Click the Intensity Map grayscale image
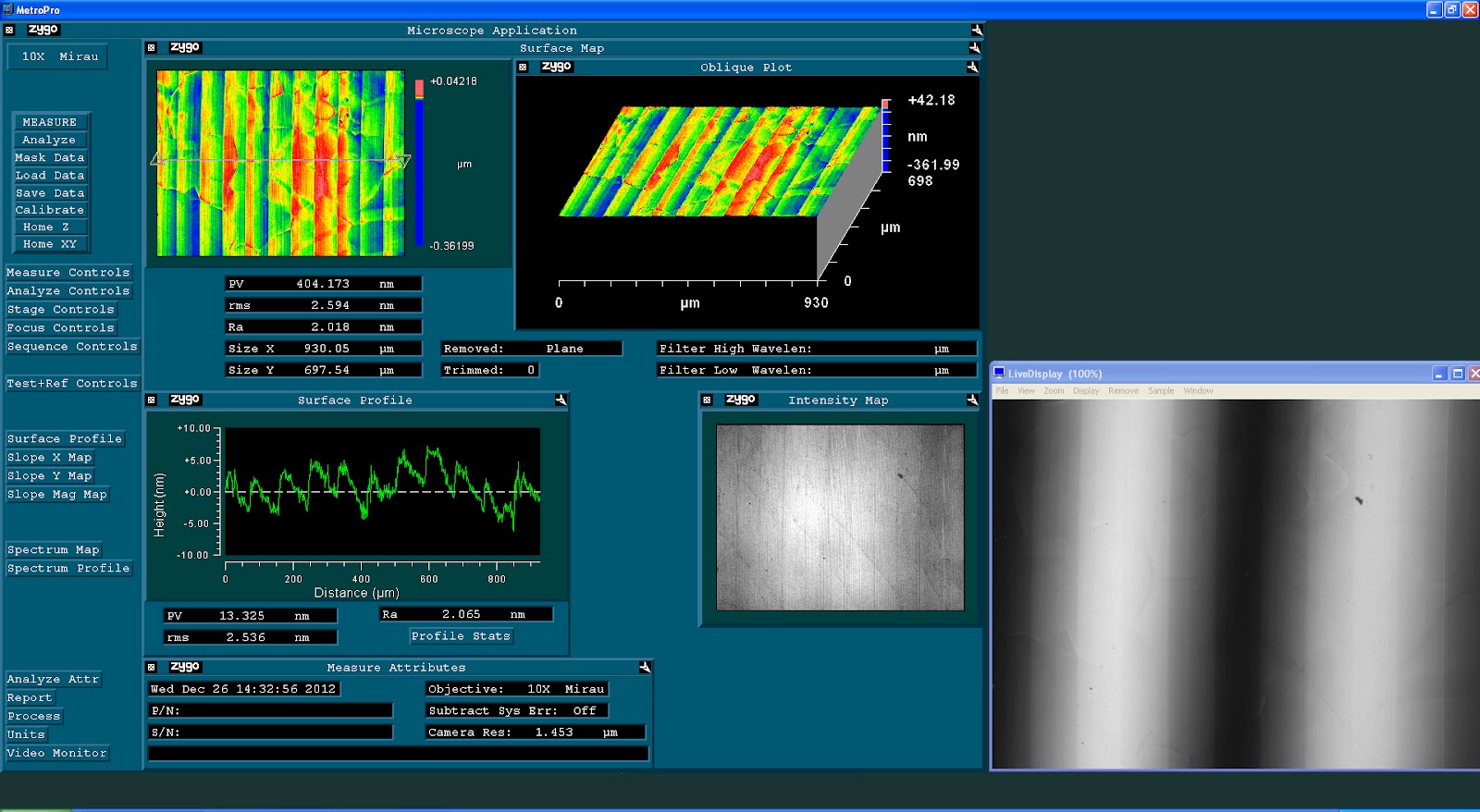Image resolution: width=1480 pixels, height=812 pixels. (x=840, y=517)
